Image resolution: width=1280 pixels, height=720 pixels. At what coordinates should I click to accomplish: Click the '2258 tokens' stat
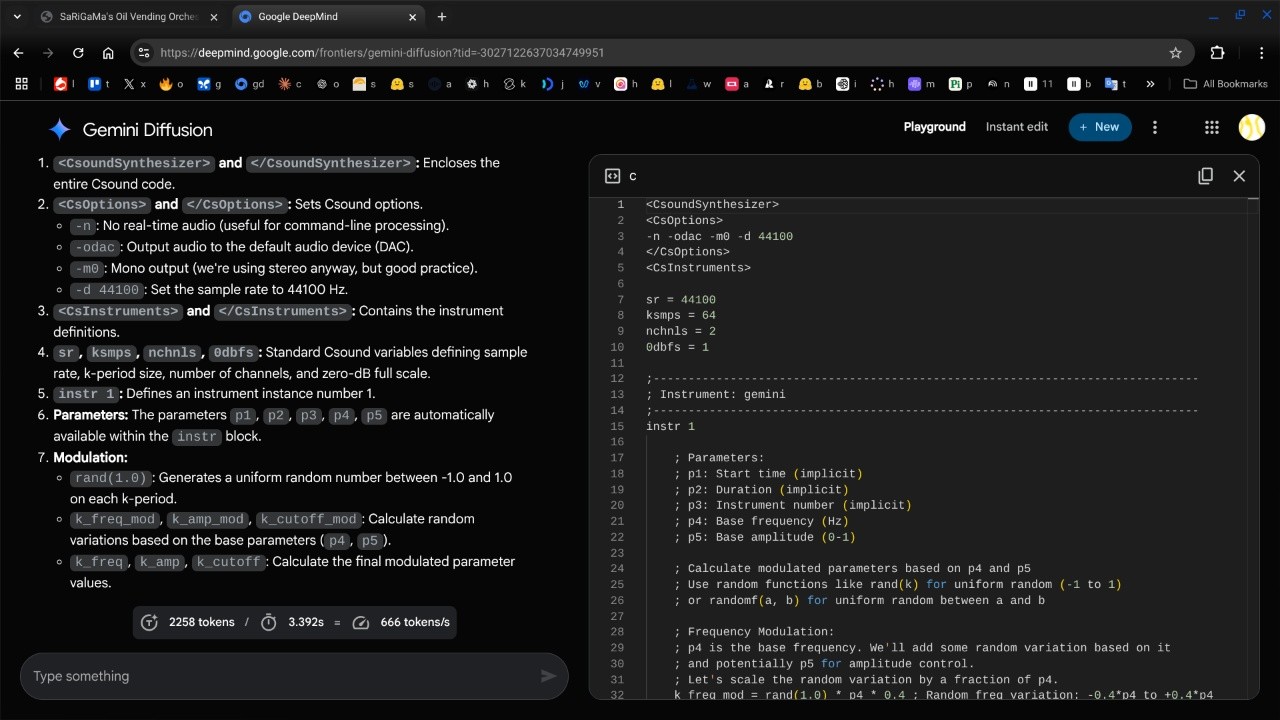[x=188, y=622]
